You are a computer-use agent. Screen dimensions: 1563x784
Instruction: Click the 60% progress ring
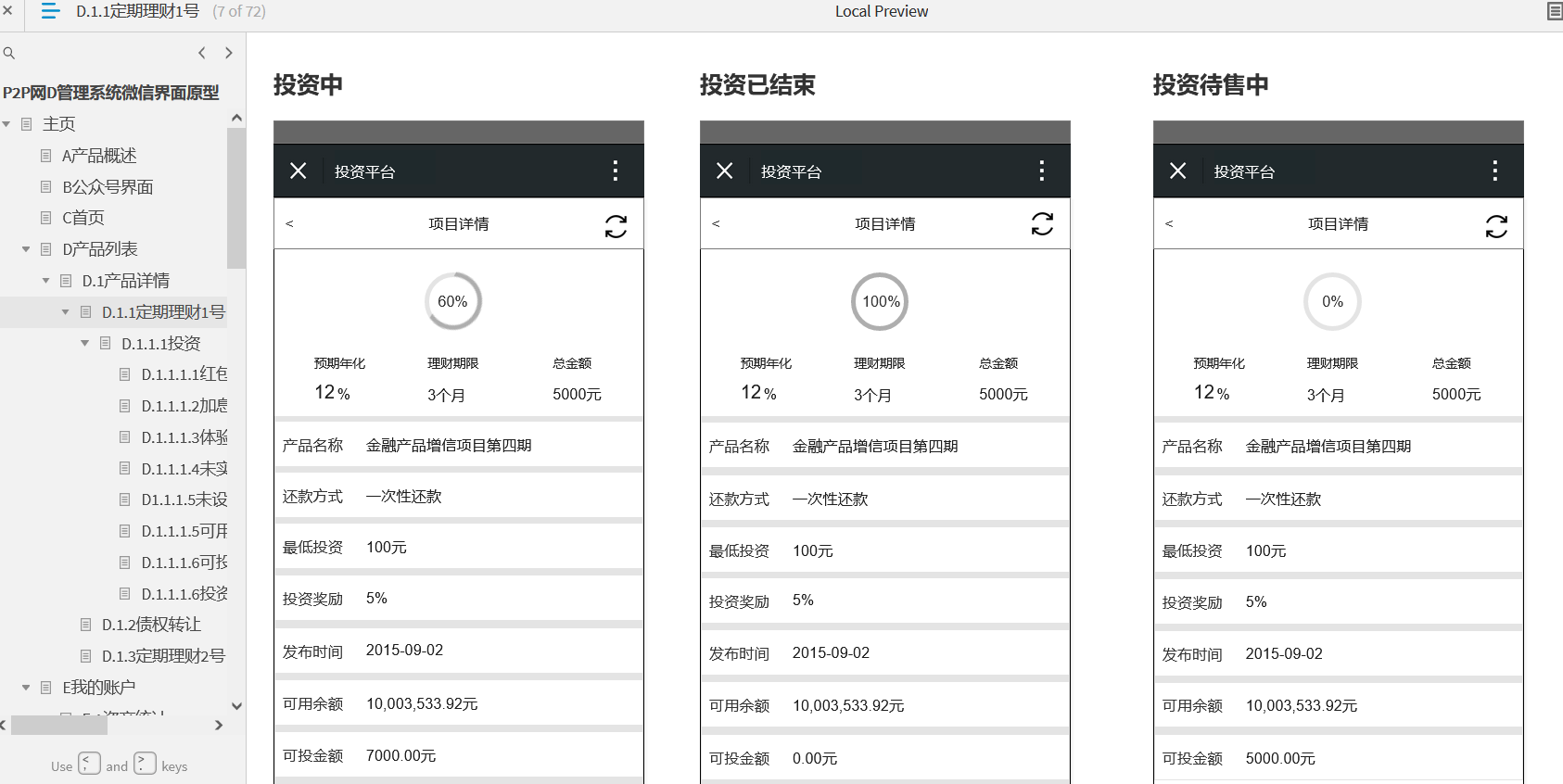tap(453, 301)
